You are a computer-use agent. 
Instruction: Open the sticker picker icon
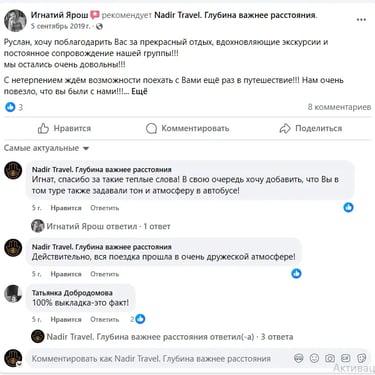click(361, 359)
